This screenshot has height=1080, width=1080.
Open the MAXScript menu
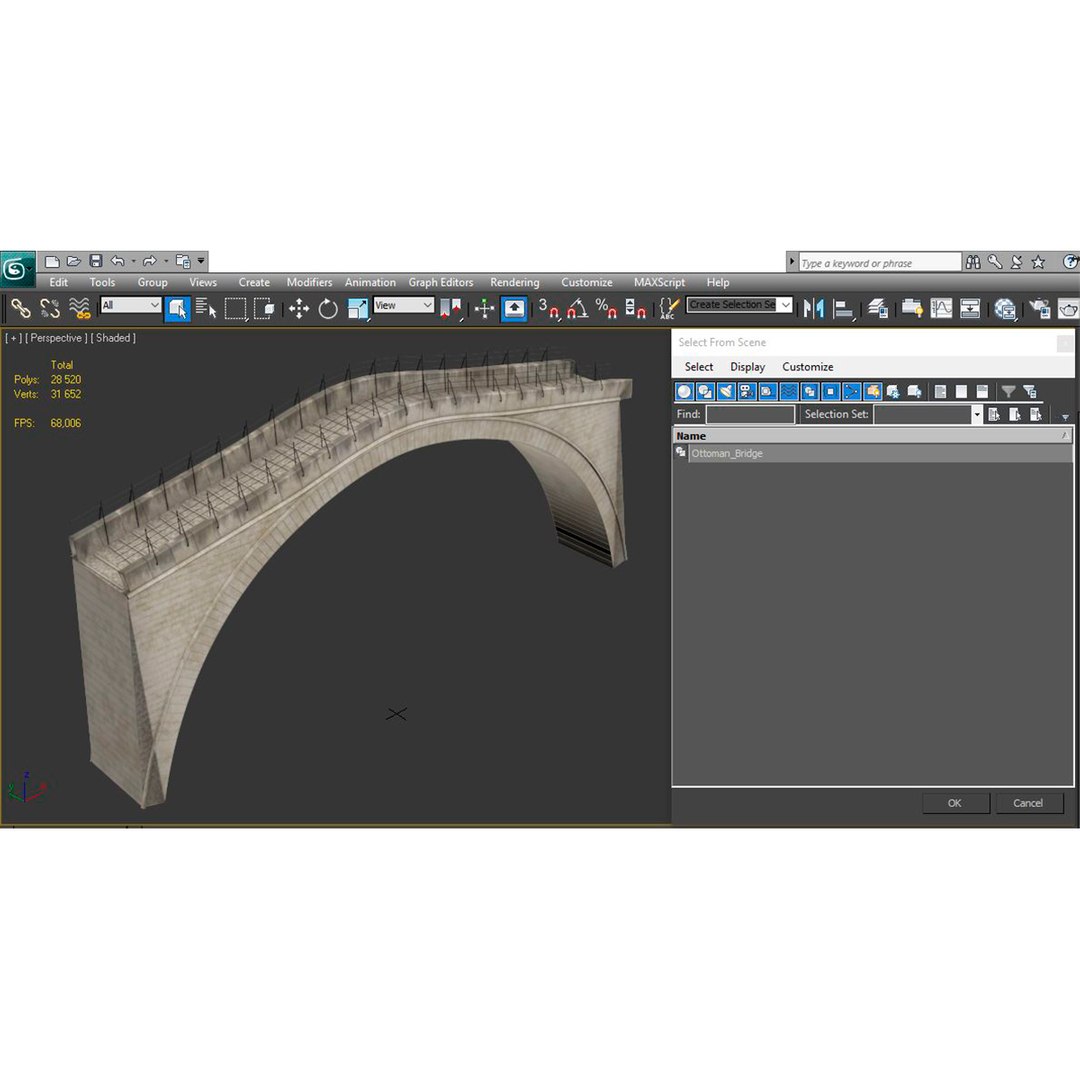[659, 282]
